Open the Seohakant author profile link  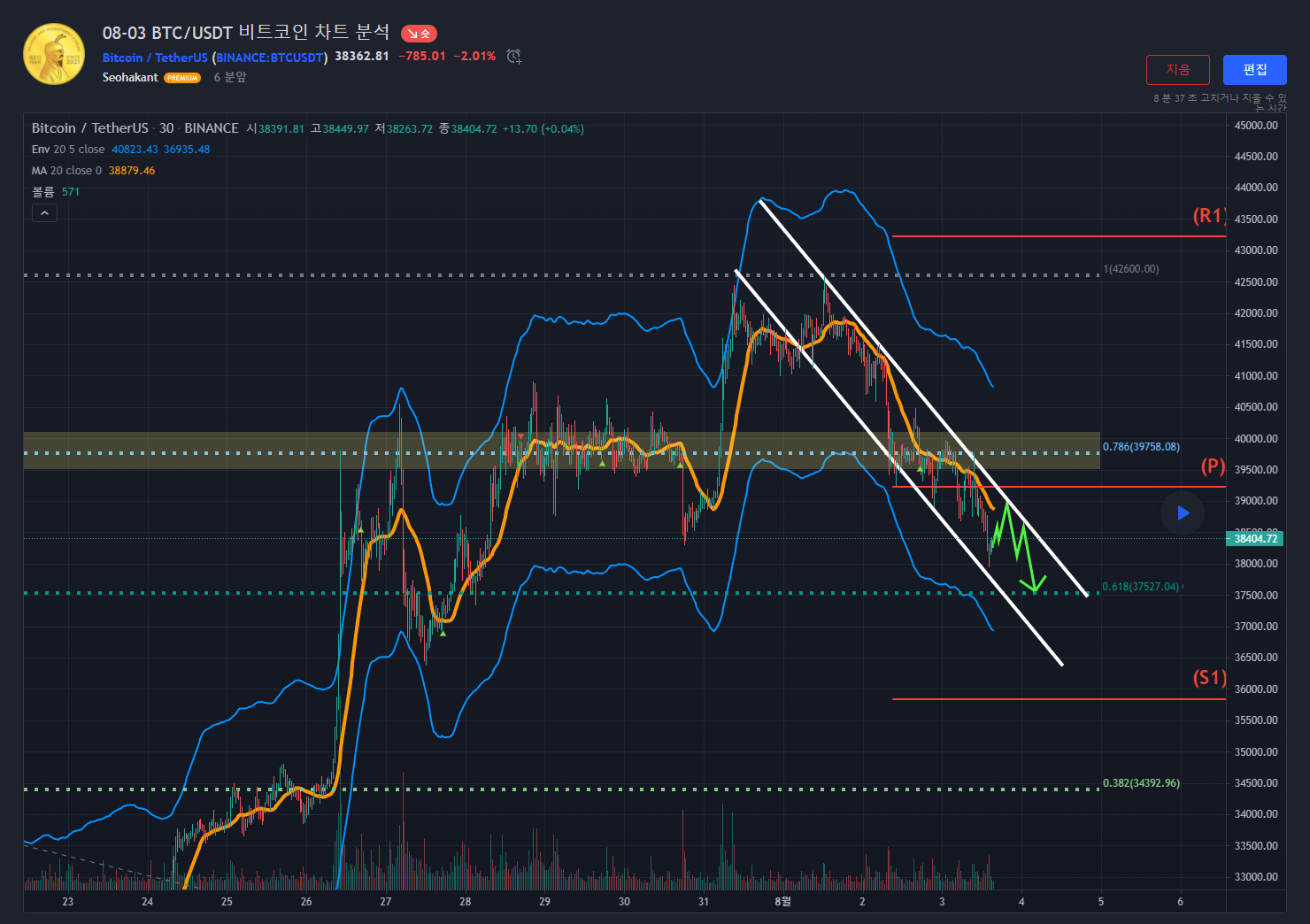[130, 78]
